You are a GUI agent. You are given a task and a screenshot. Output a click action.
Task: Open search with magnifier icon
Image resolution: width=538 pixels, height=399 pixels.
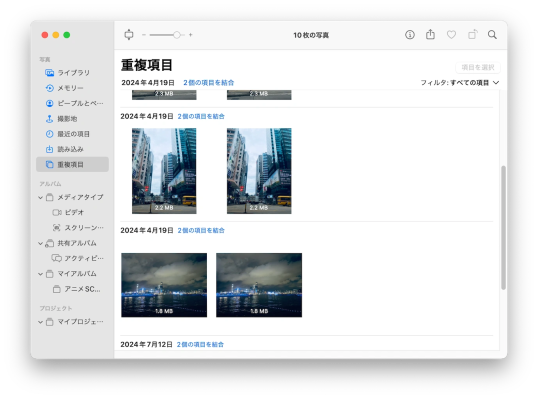pyautogui.click(x=492, y=35)
